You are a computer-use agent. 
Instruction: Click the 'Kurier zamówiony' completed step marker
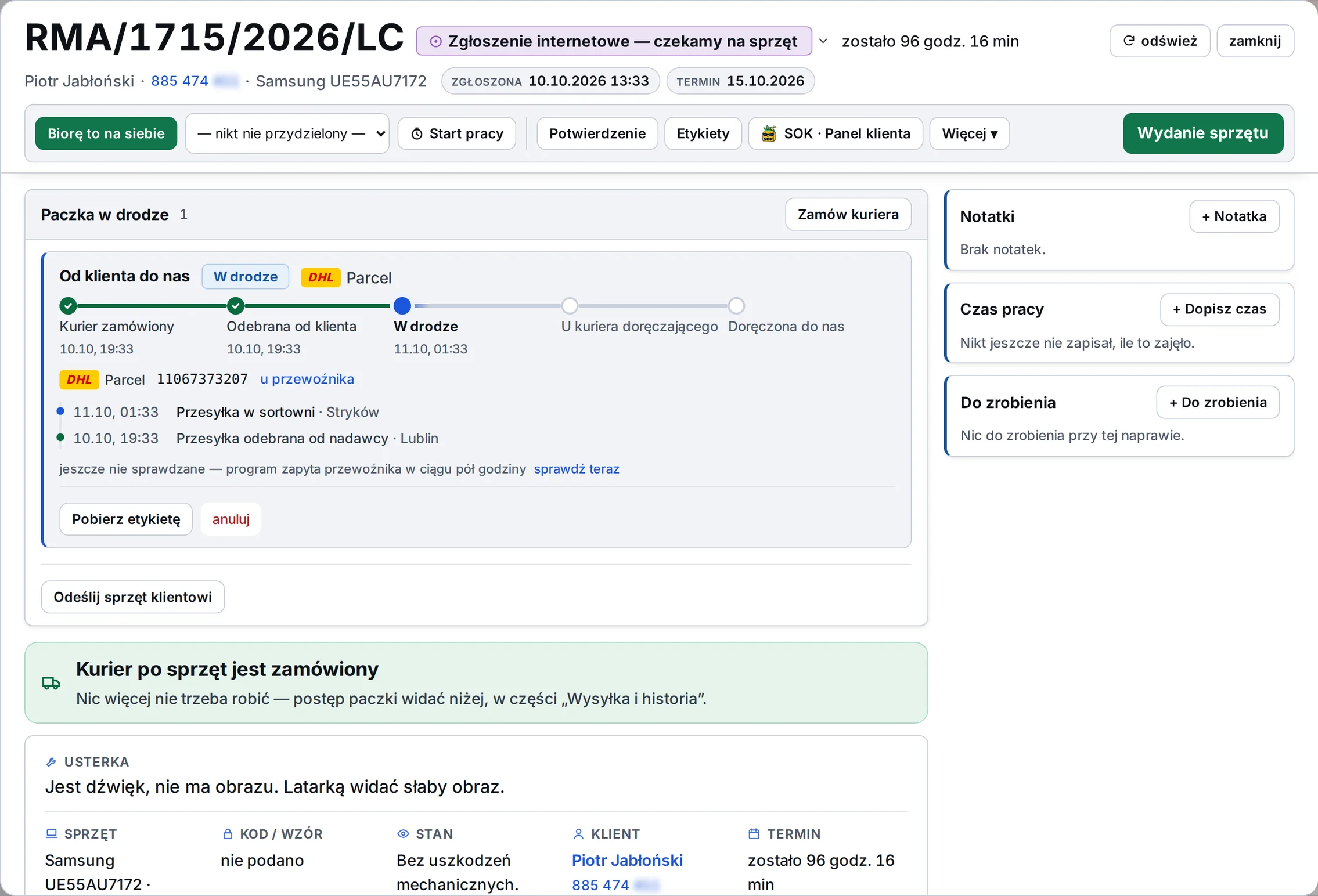(68, 305)
